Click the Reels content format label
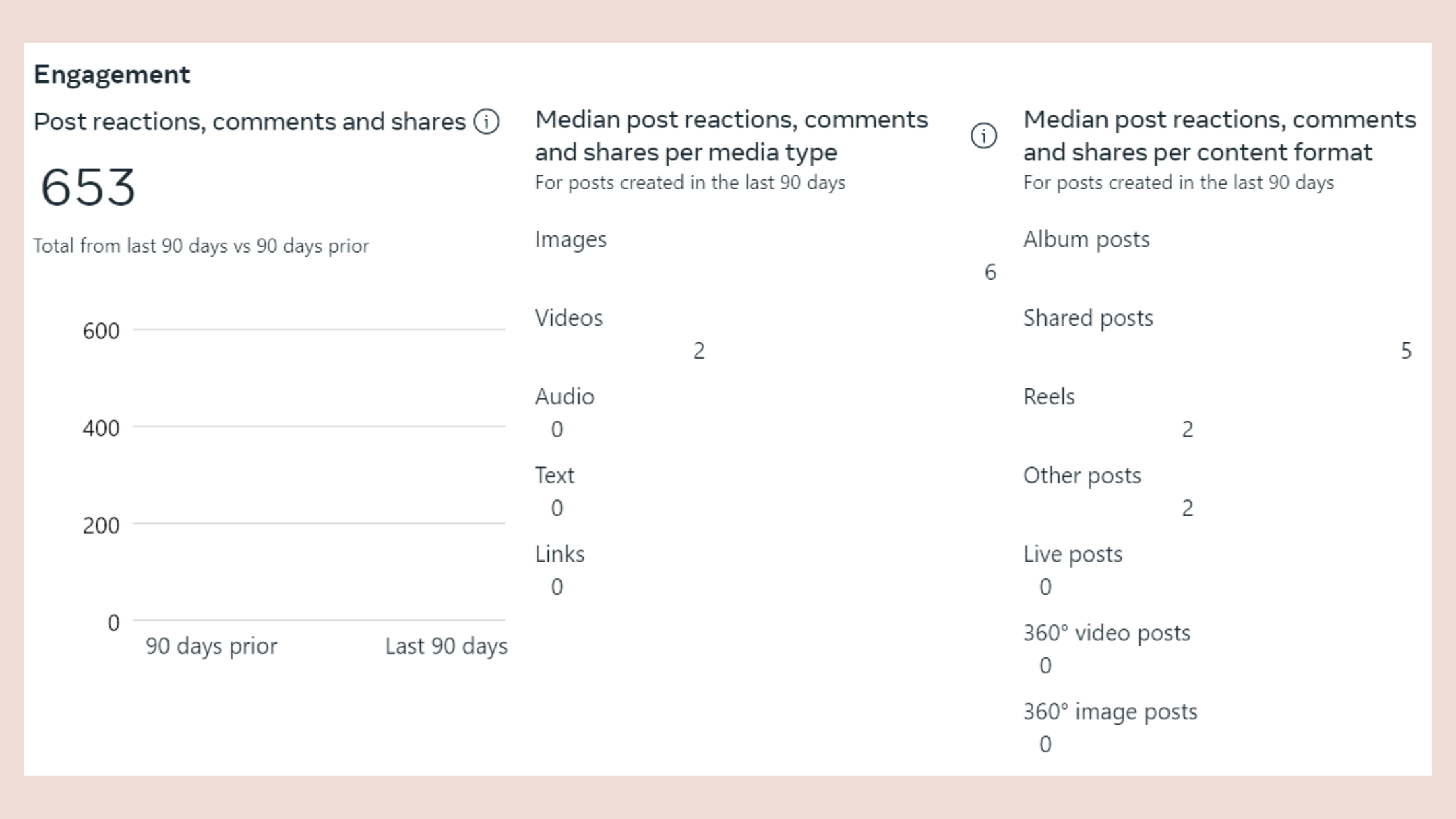The width and height of the screenshot is (1456, 819). pyautogui.click(x=1049, y=397)
